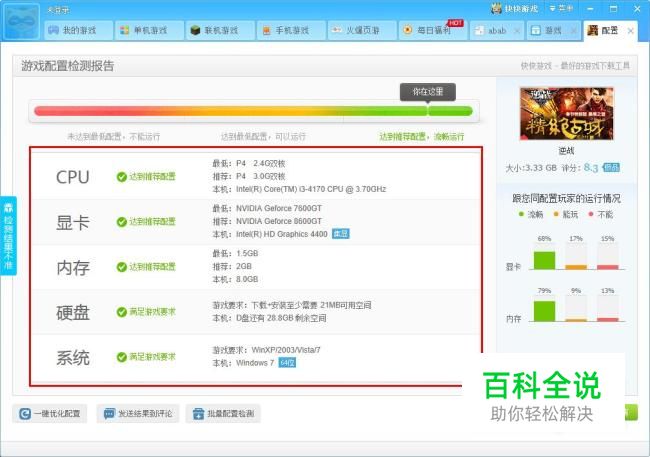Screen dimensions: 650x457
Task: Open the 菜单 dropdown menu
Action: coord(561,8)
